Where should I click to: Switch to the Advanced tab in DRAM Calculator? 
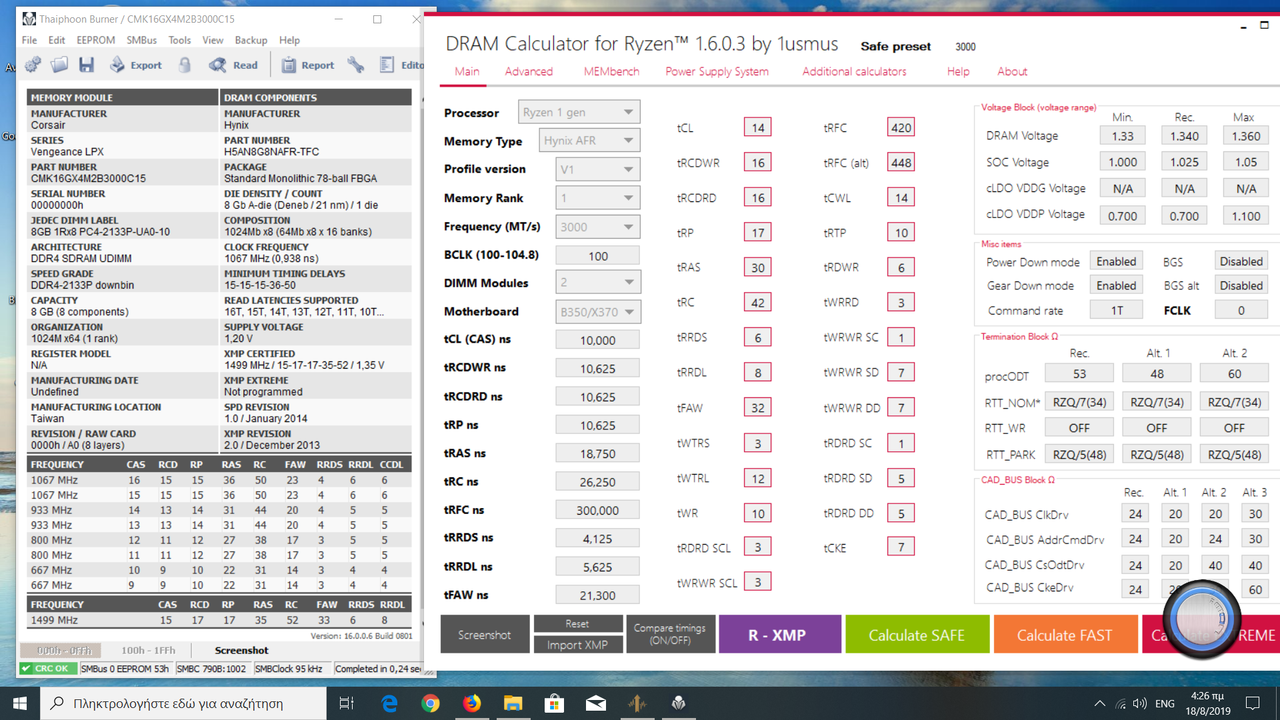click(529, 71)
